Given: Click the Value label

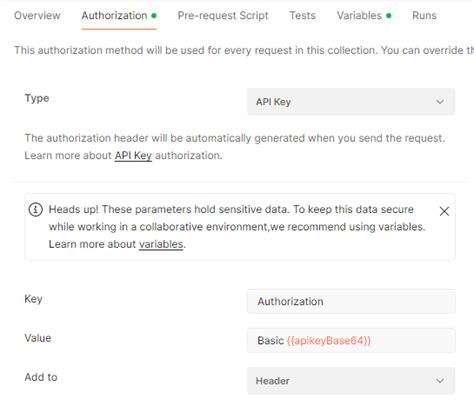Looking at the screenshot, I should [38, 338].
